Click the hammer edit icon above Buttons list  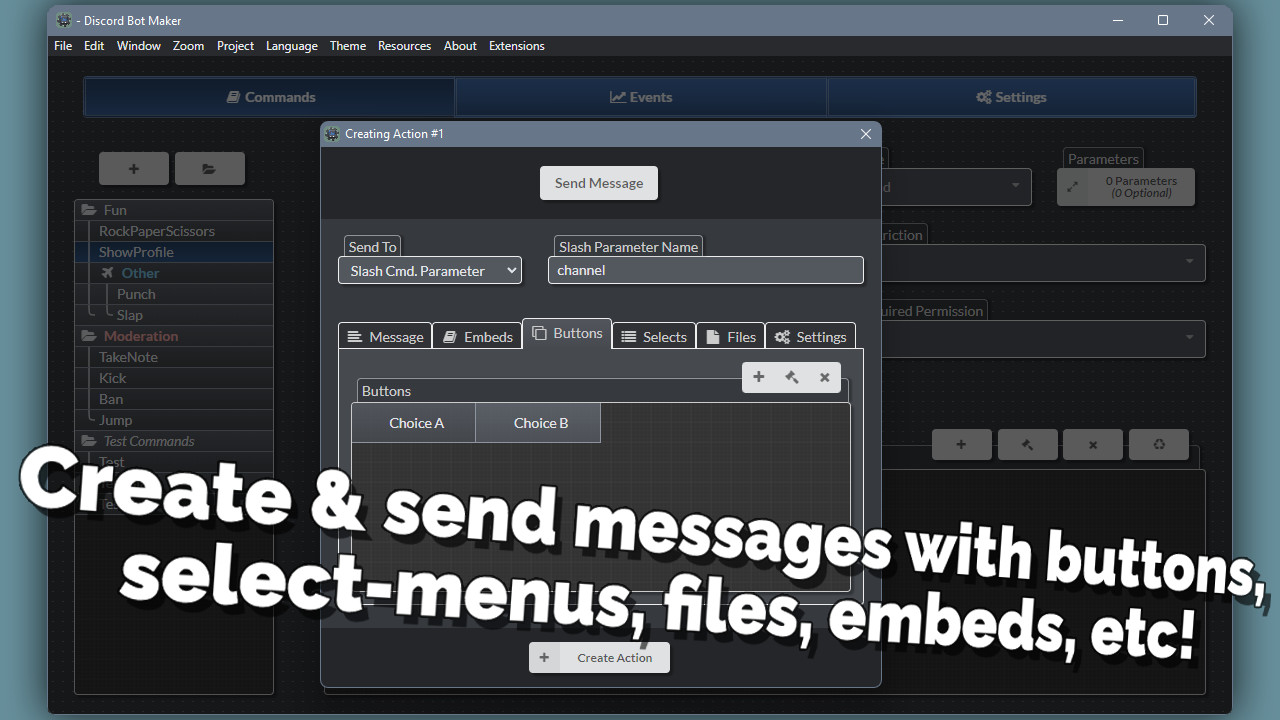coord(791,377)
